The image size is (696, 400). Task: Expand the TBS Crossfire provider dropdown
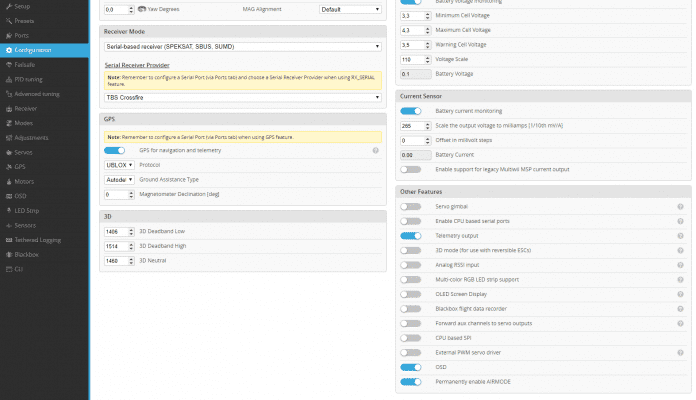[x=243, y=97]
